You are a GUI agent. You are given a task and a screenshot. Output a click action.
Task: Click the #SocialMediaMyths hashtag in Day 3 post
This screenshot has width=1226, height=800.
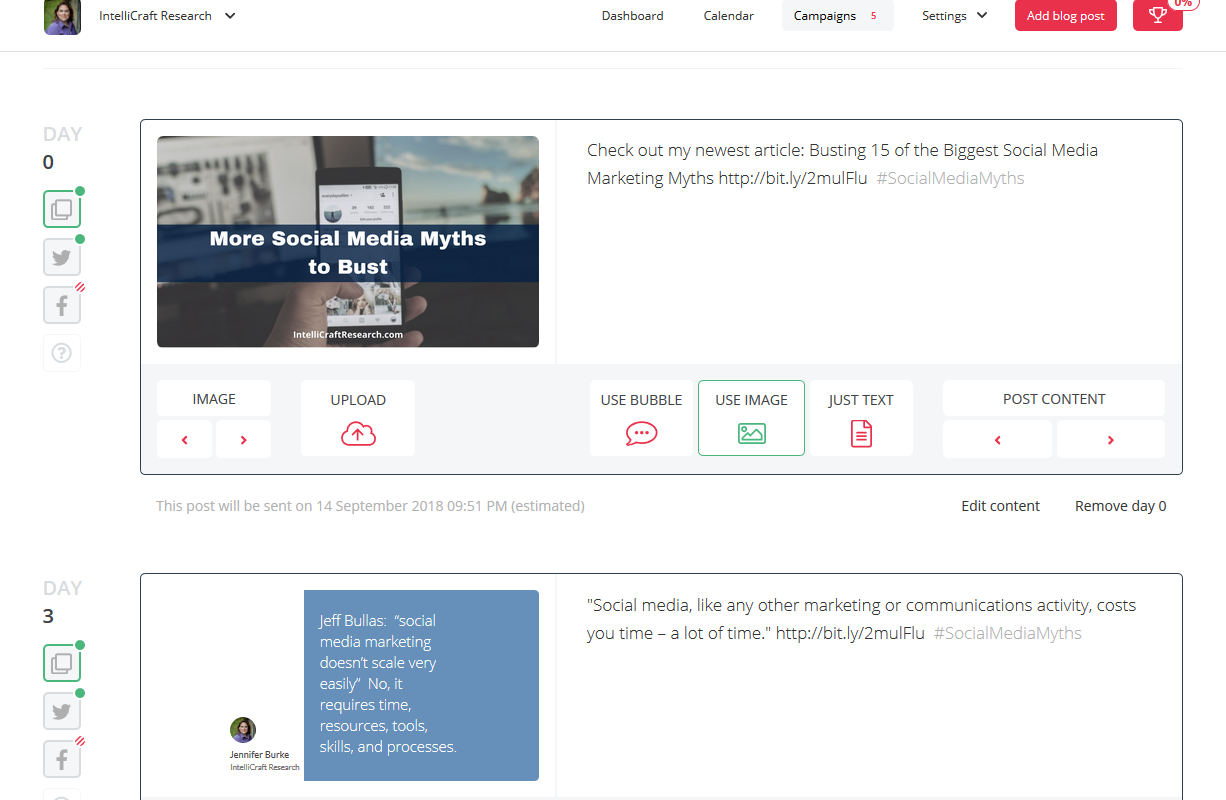tap(1008, 633)
